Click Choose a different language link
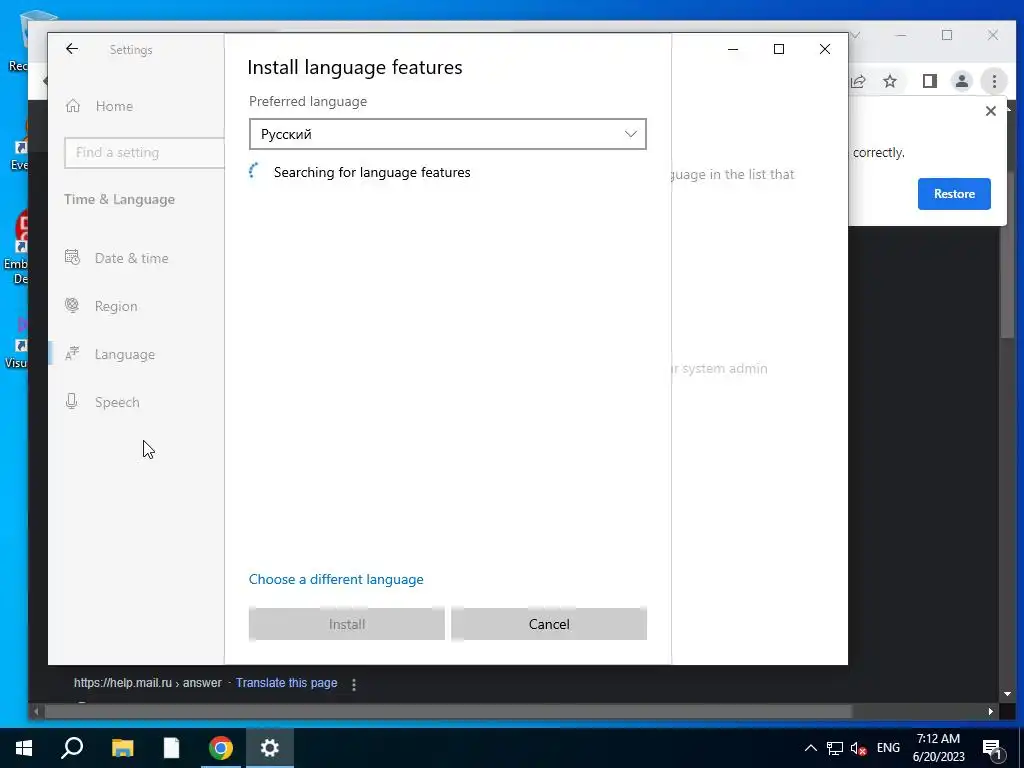Viewport: 1024px width, 768px height. (336, 579)
